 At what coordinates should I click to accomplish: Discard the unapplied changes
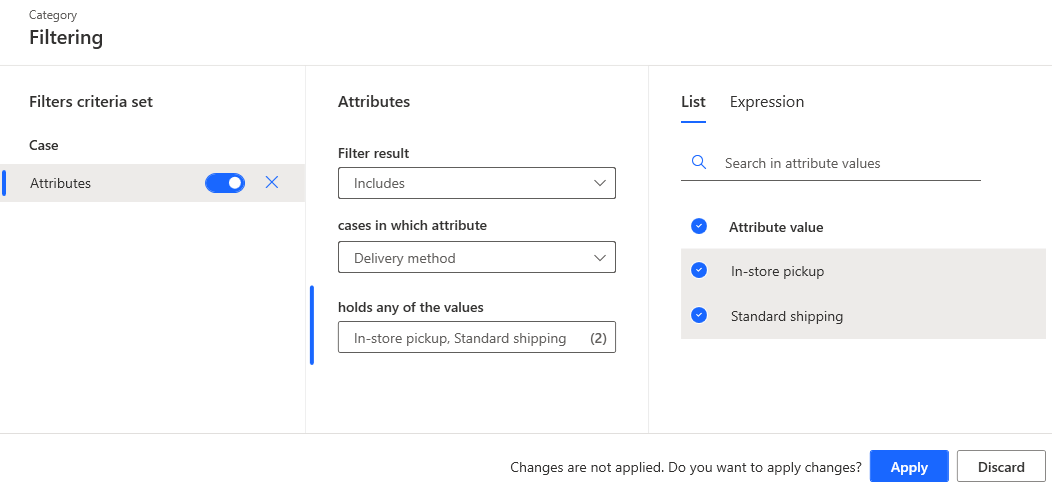pos(1001,467)
